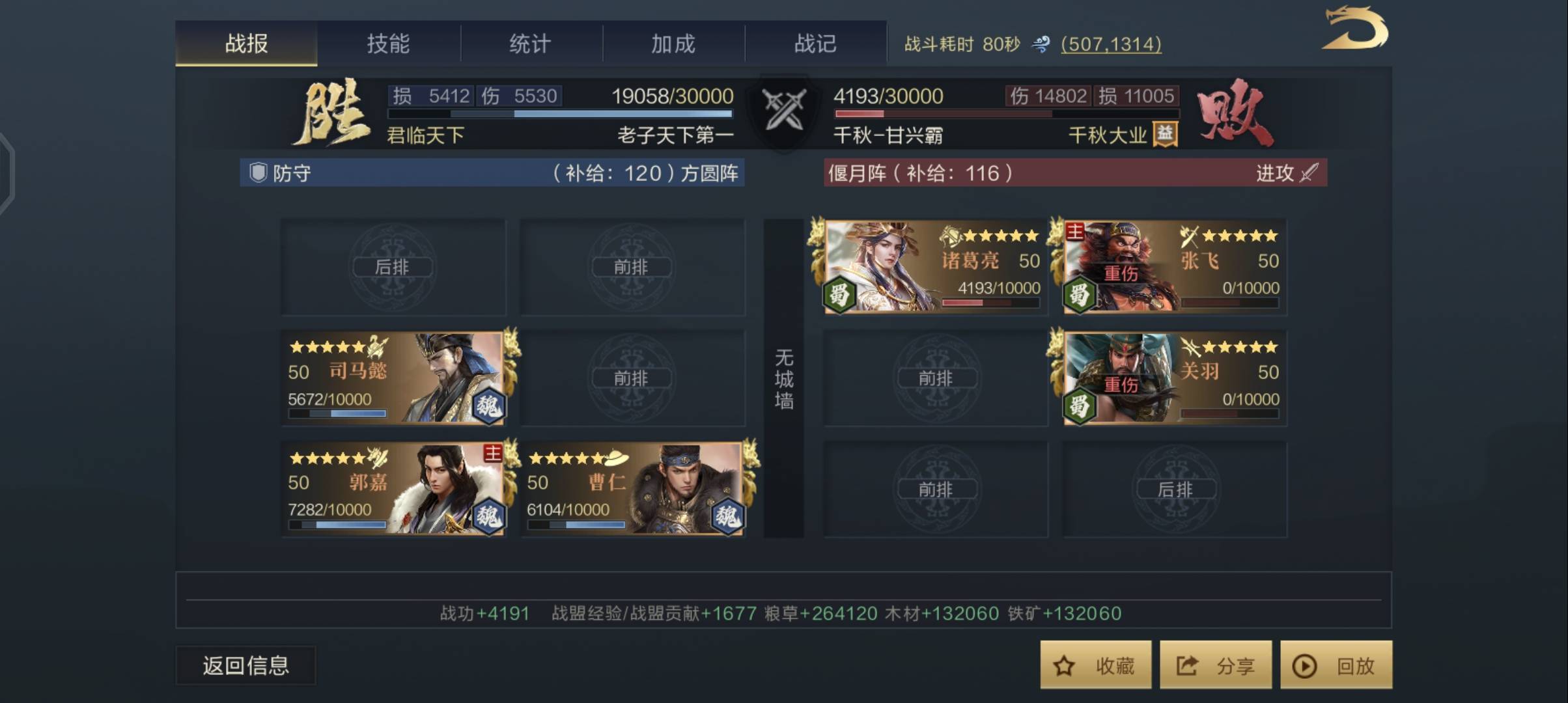Click the 益 badge next to 千秋大业
Image resolution: width=1568 pixels, height=703 pixels.
(1165, 134)
